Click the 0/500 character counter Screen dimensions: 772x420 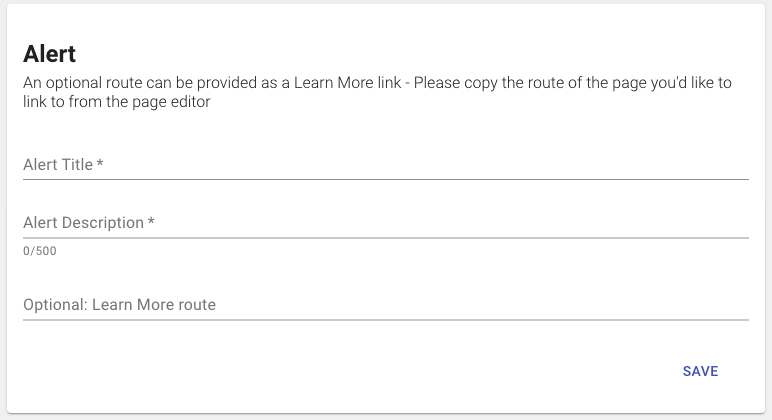point(40,251)
